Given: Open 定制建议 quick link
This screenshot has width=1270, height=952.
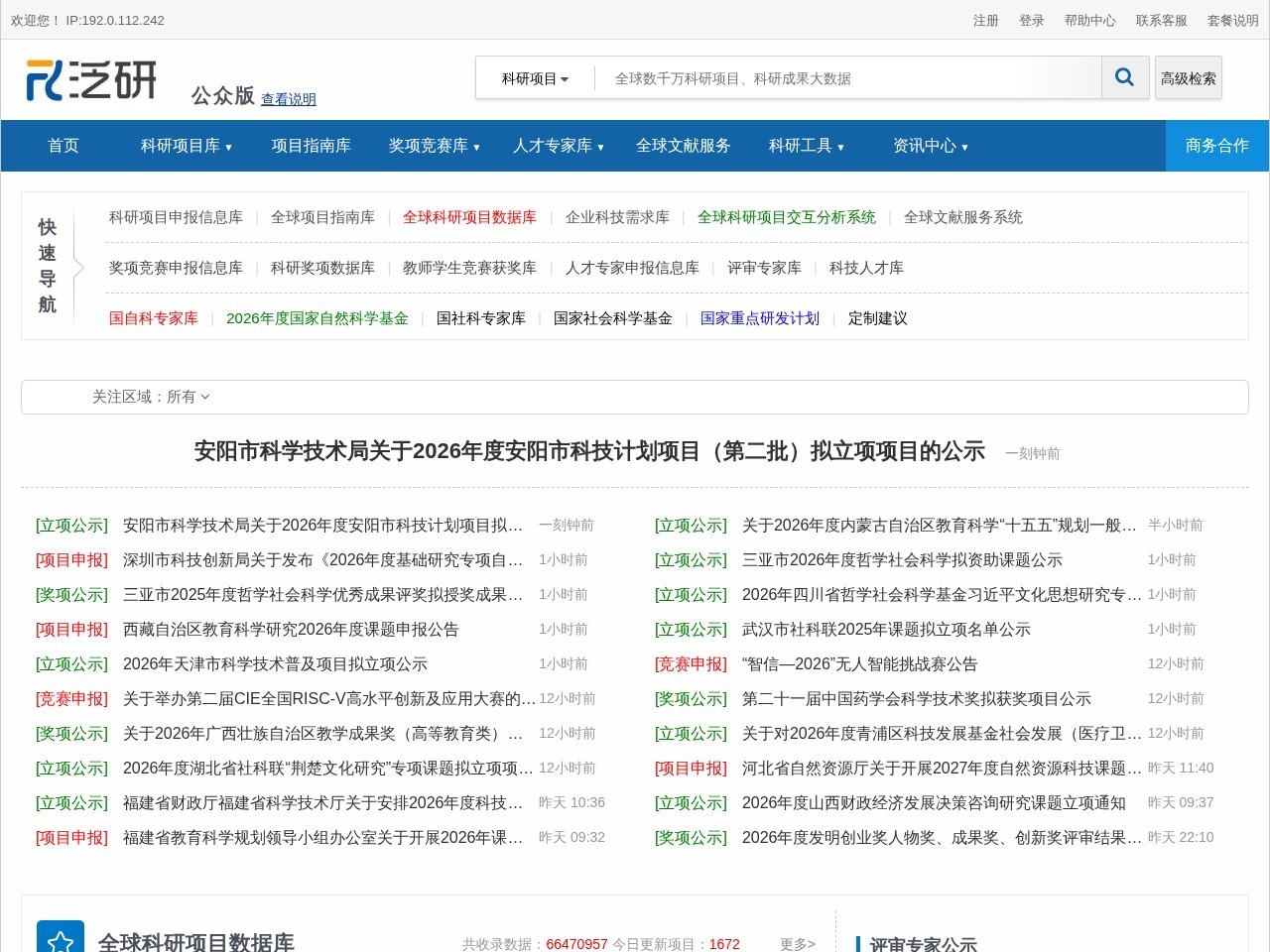Looking at the screenshot, I should tap(878, 318).
